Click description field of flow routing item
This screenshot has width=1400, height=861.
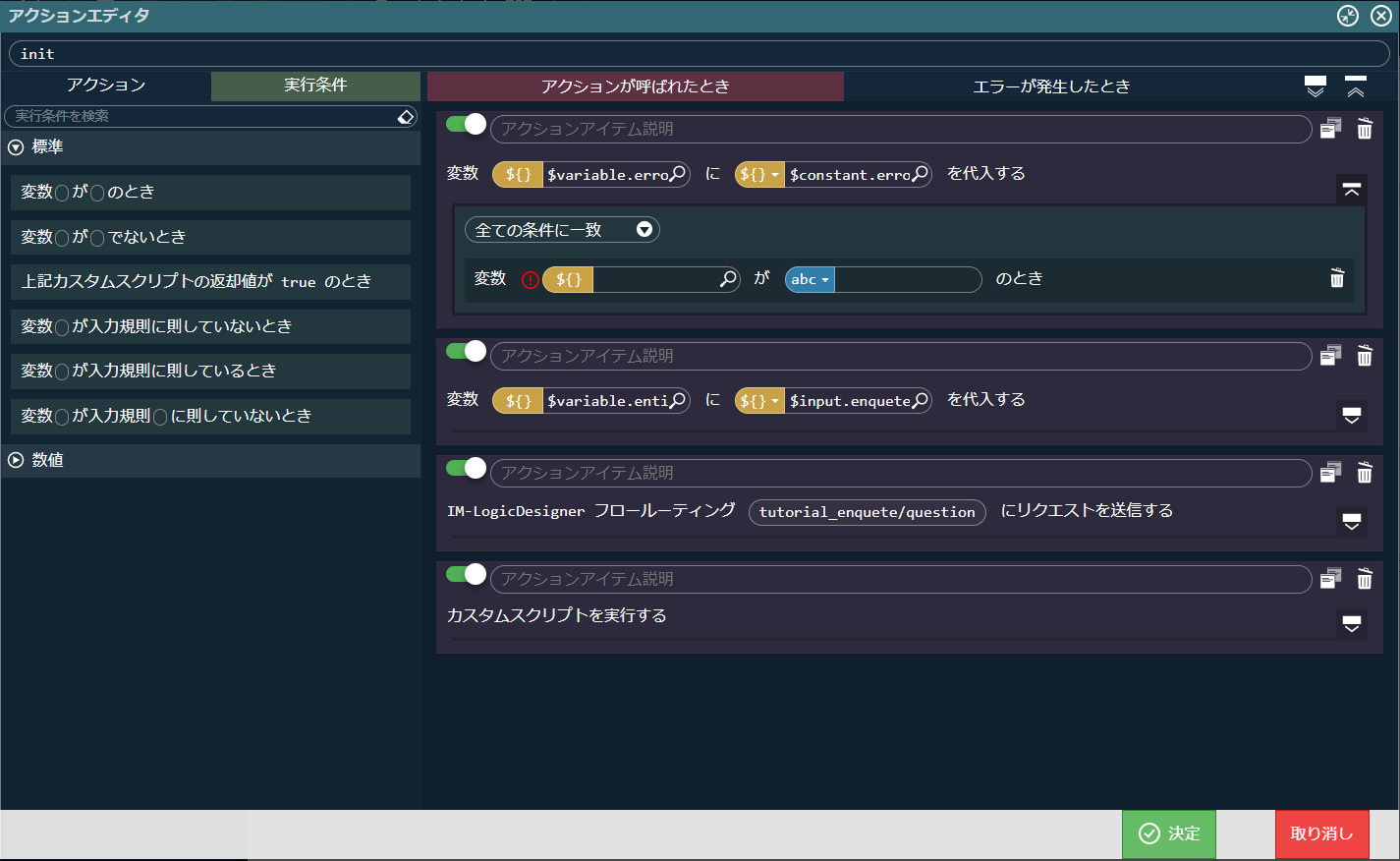(901, 473)
